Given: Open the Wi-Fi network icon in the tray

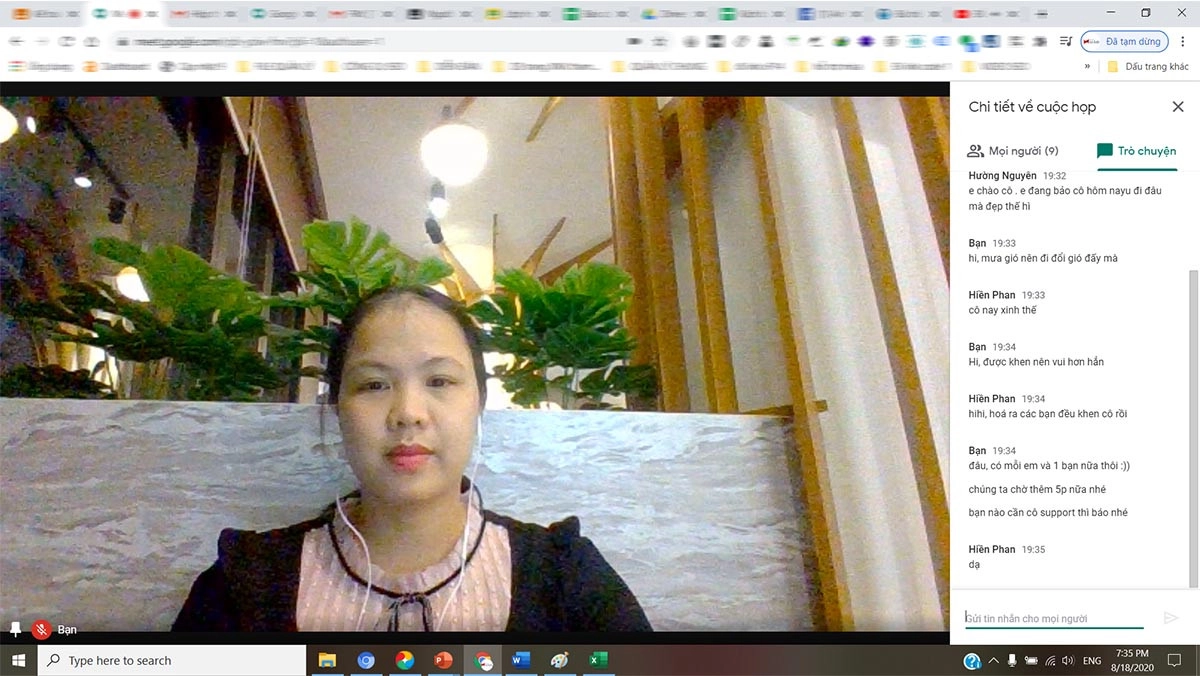Looking at the screenshot, I should tap(1049, 660).
